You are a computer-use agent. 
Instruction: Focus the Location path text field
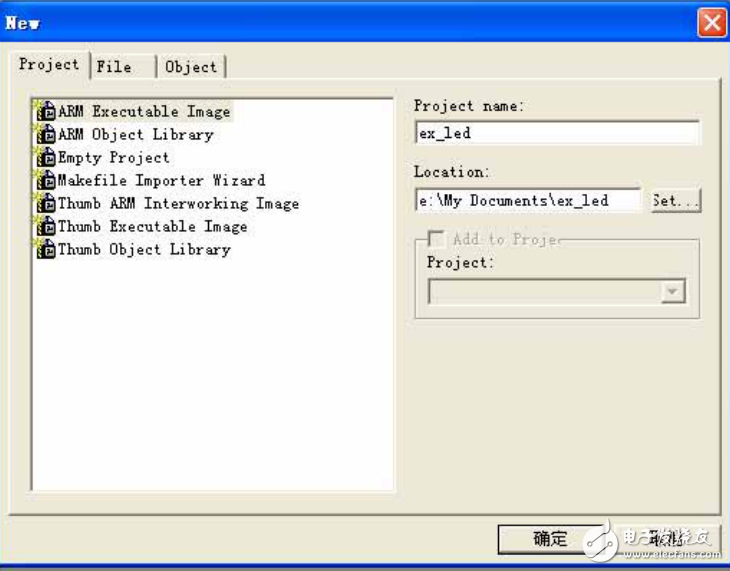point(527,200)
